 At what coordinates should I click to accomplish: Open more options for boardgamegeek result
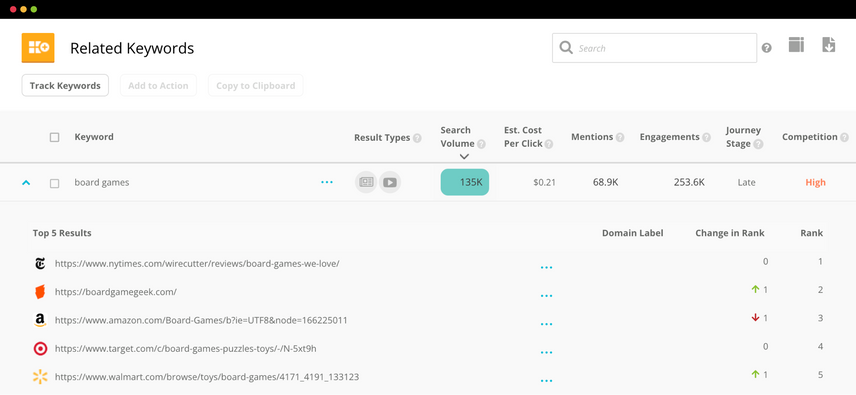tap(546, 296)
